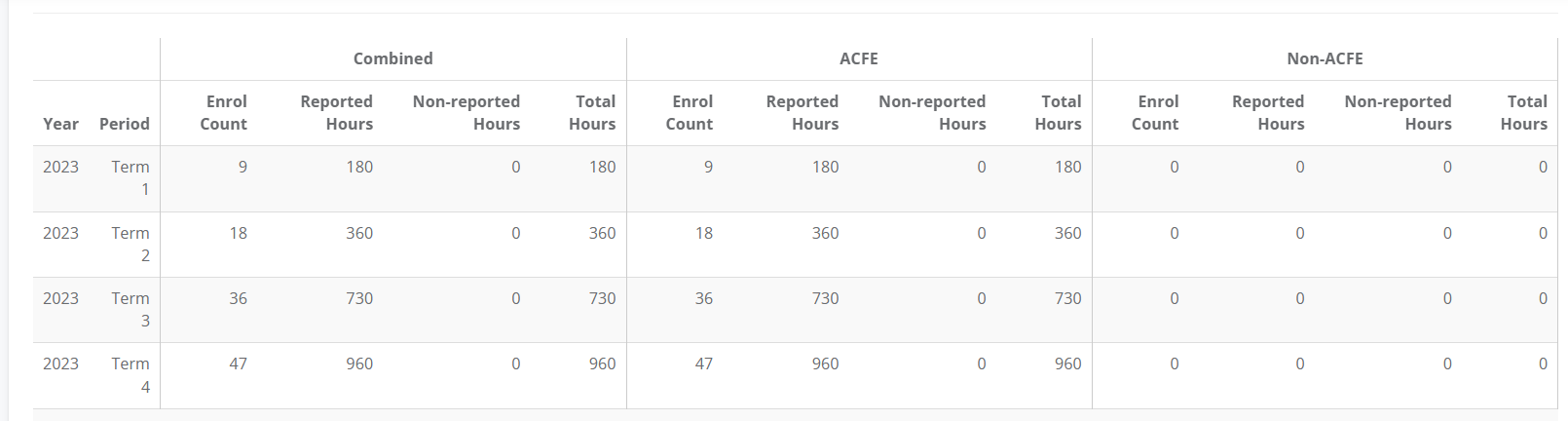This screenshot has width=1568, height=421.
Task: Click the ACFE group header
Action: point(858,58)
